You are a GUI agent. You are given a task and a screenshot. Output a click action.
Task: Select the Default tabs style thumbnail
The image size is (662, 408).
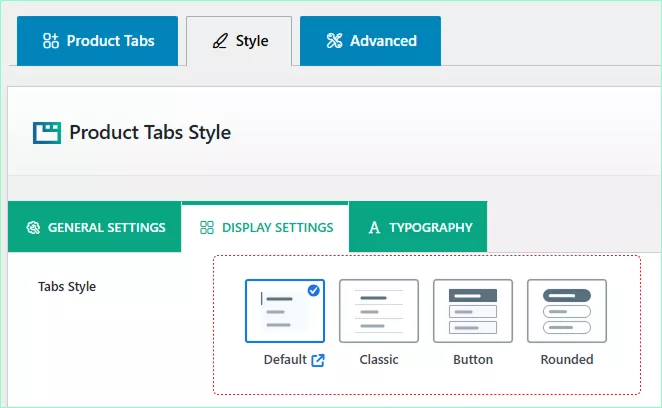coord(284,311)
